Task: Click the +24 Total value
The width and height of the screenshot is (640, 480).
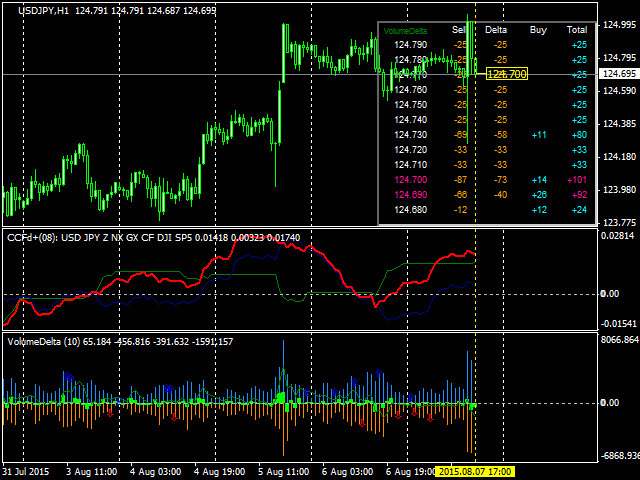Action: point(579,210)
